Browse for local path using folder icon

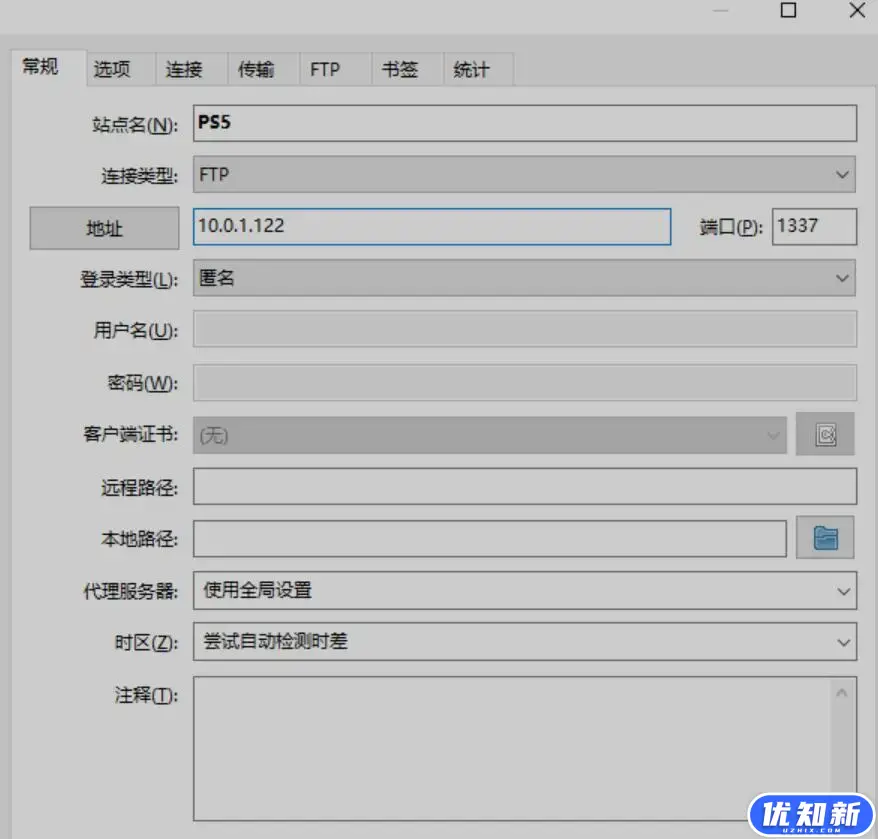[825, 537]
